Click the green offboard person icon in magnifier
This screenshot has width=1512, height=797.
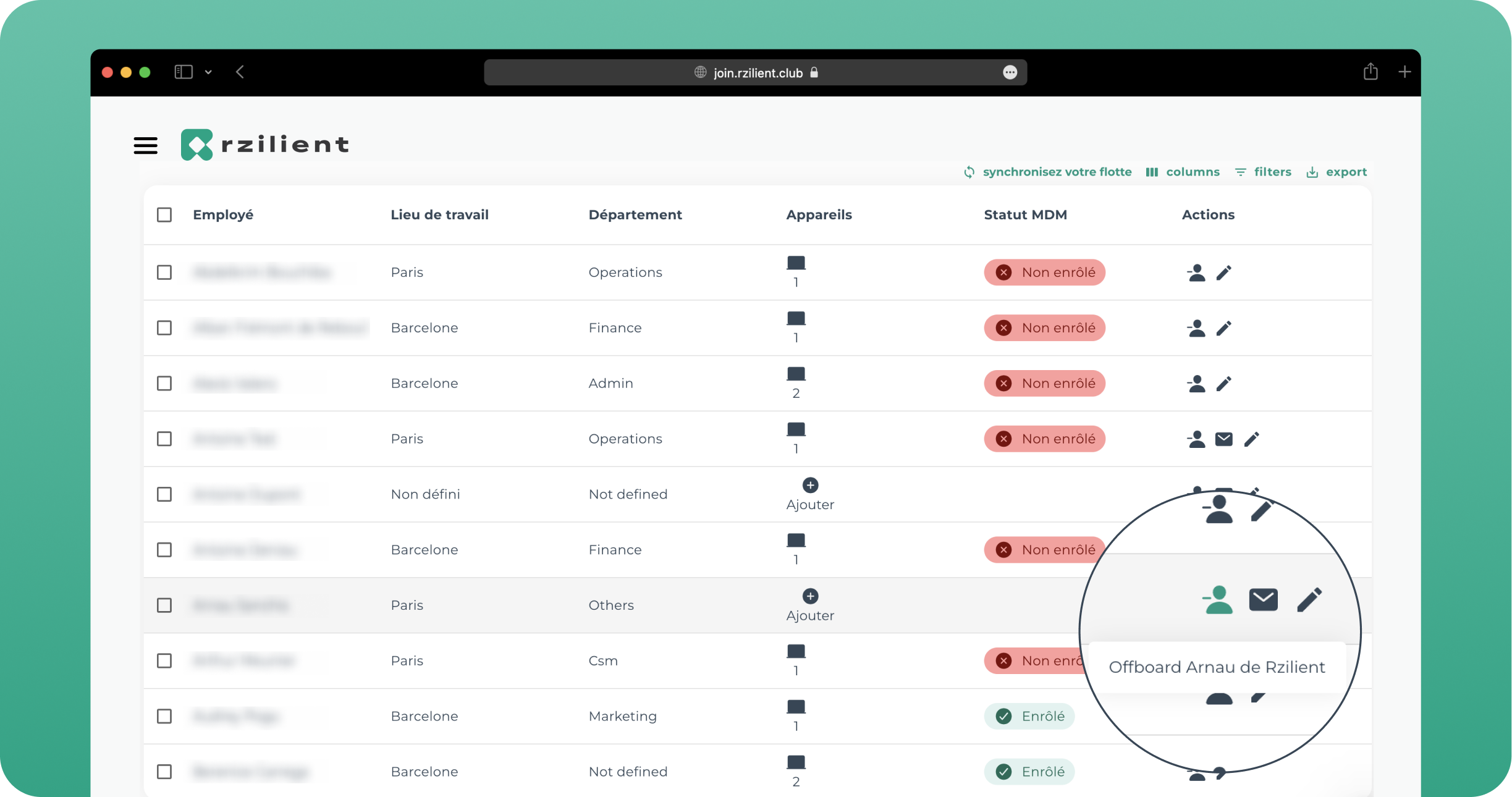(1217, 599)
